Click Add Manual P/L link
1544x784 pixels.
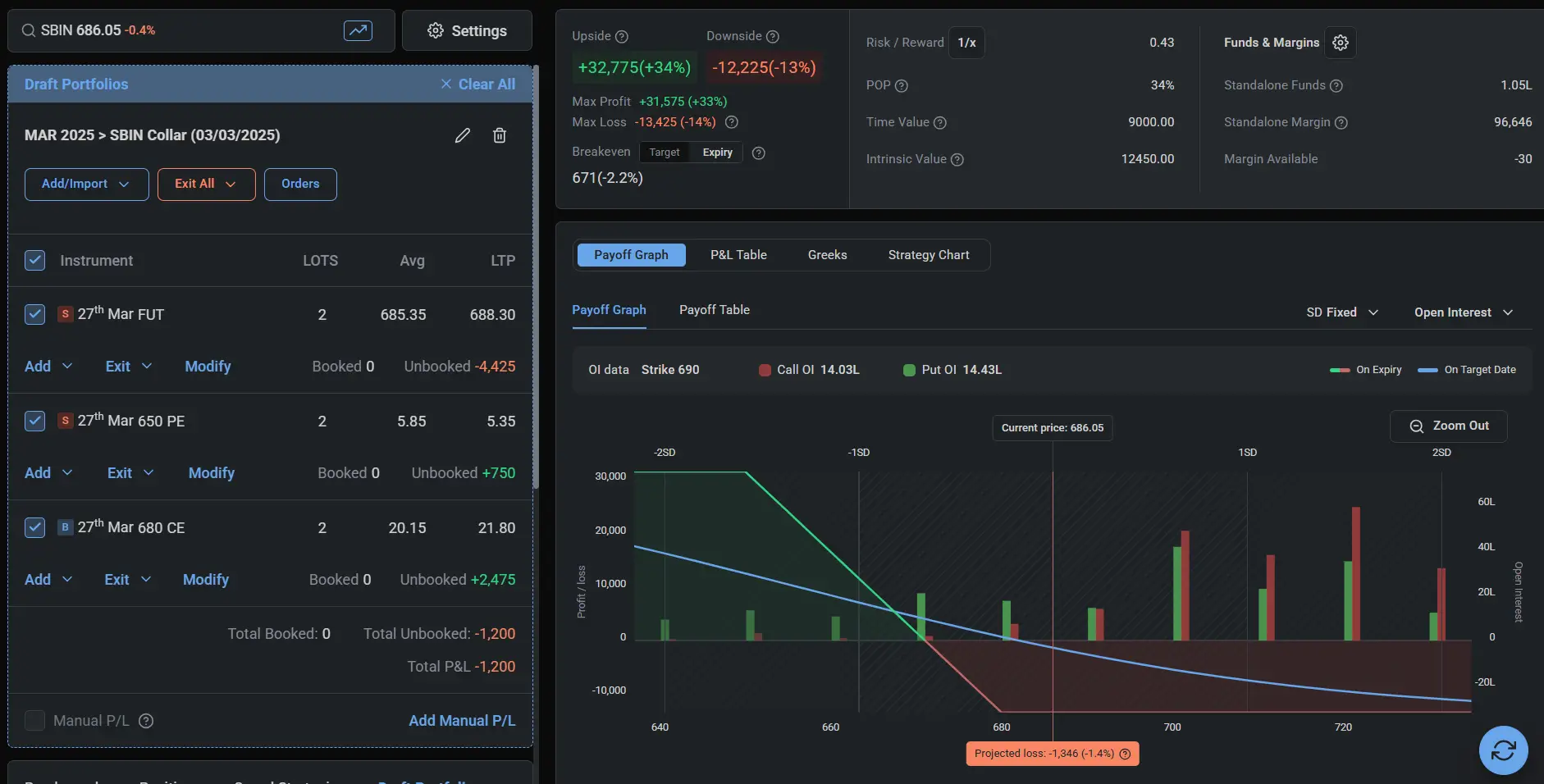click(462, 721)
